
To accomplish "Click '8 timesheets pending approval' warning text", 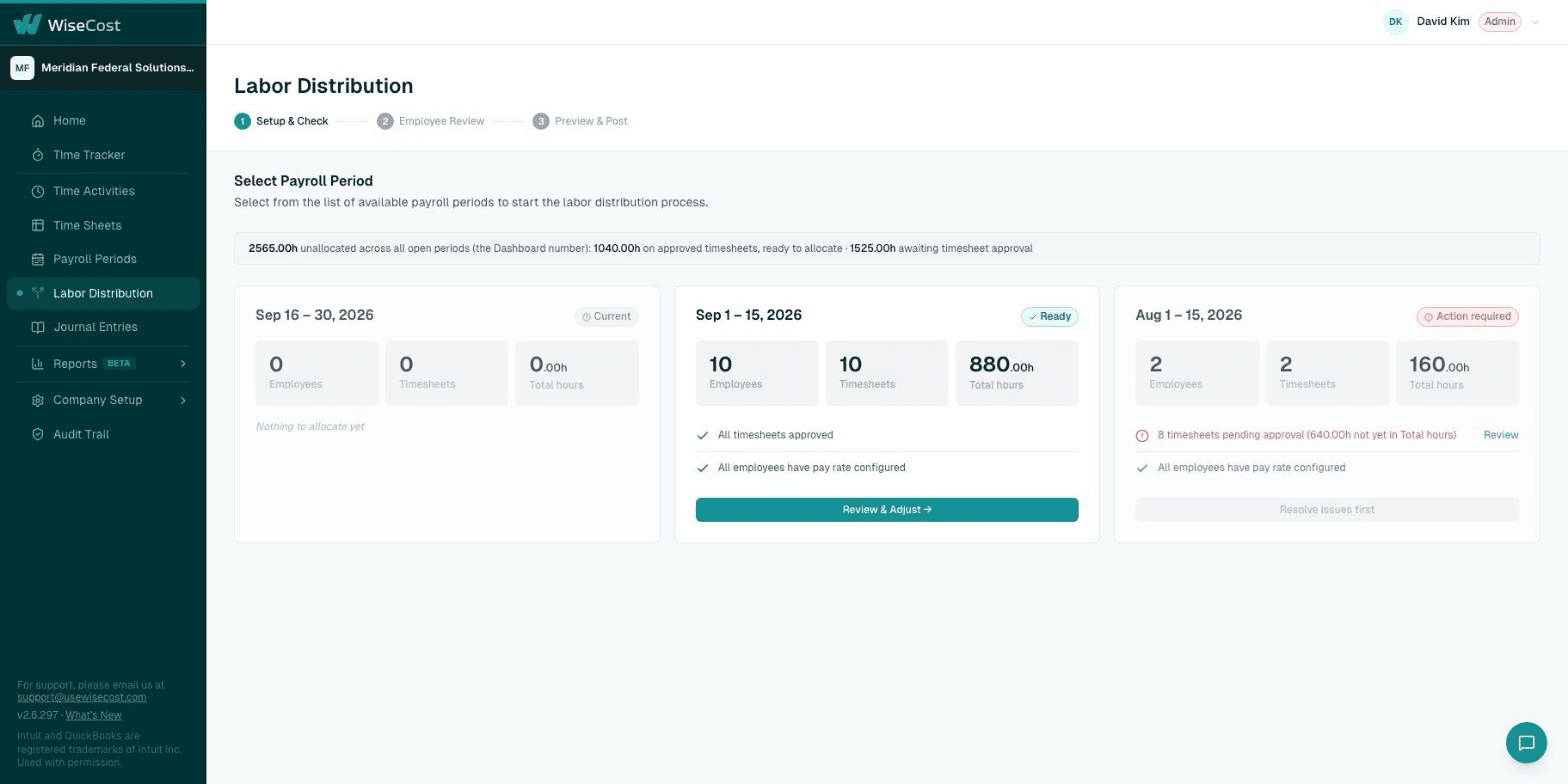I will coord(1306,435).
